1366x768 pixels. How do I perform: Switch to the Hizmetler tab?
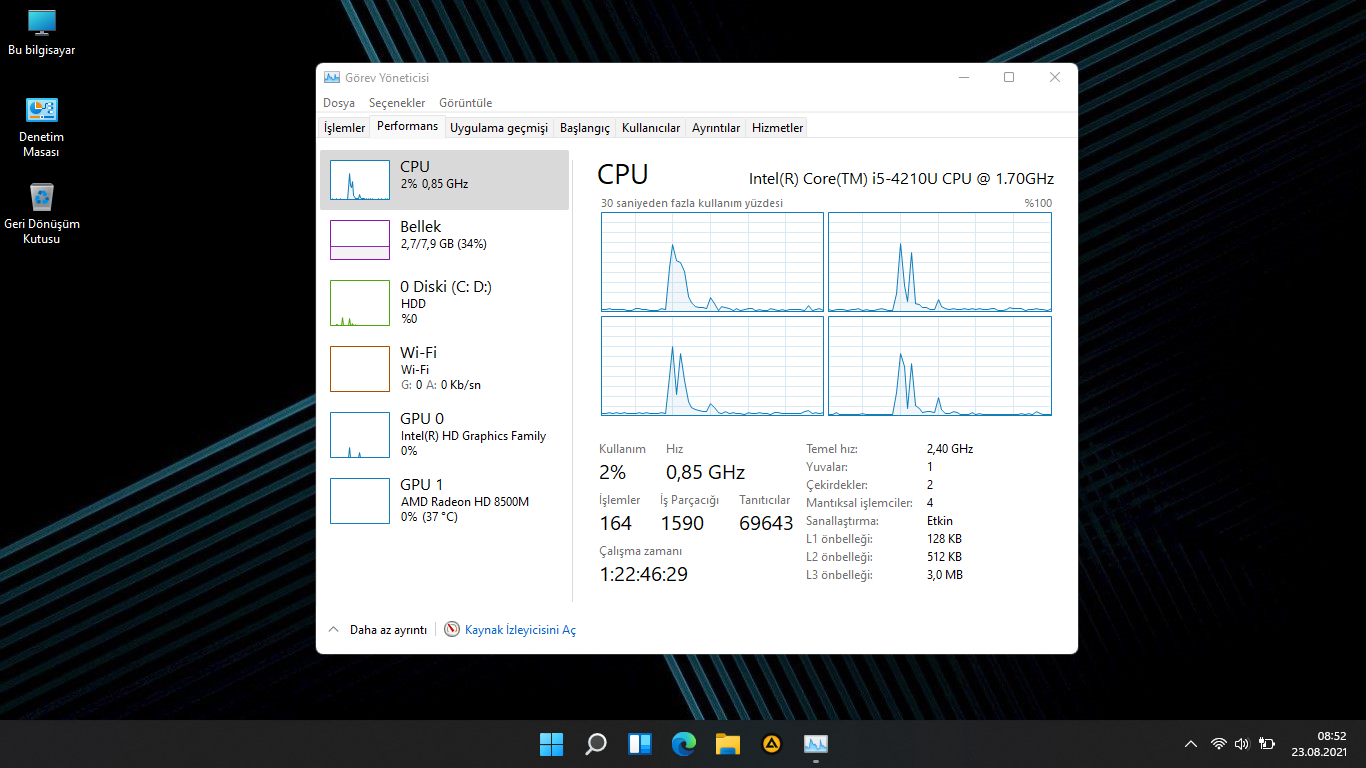[777, 128]
